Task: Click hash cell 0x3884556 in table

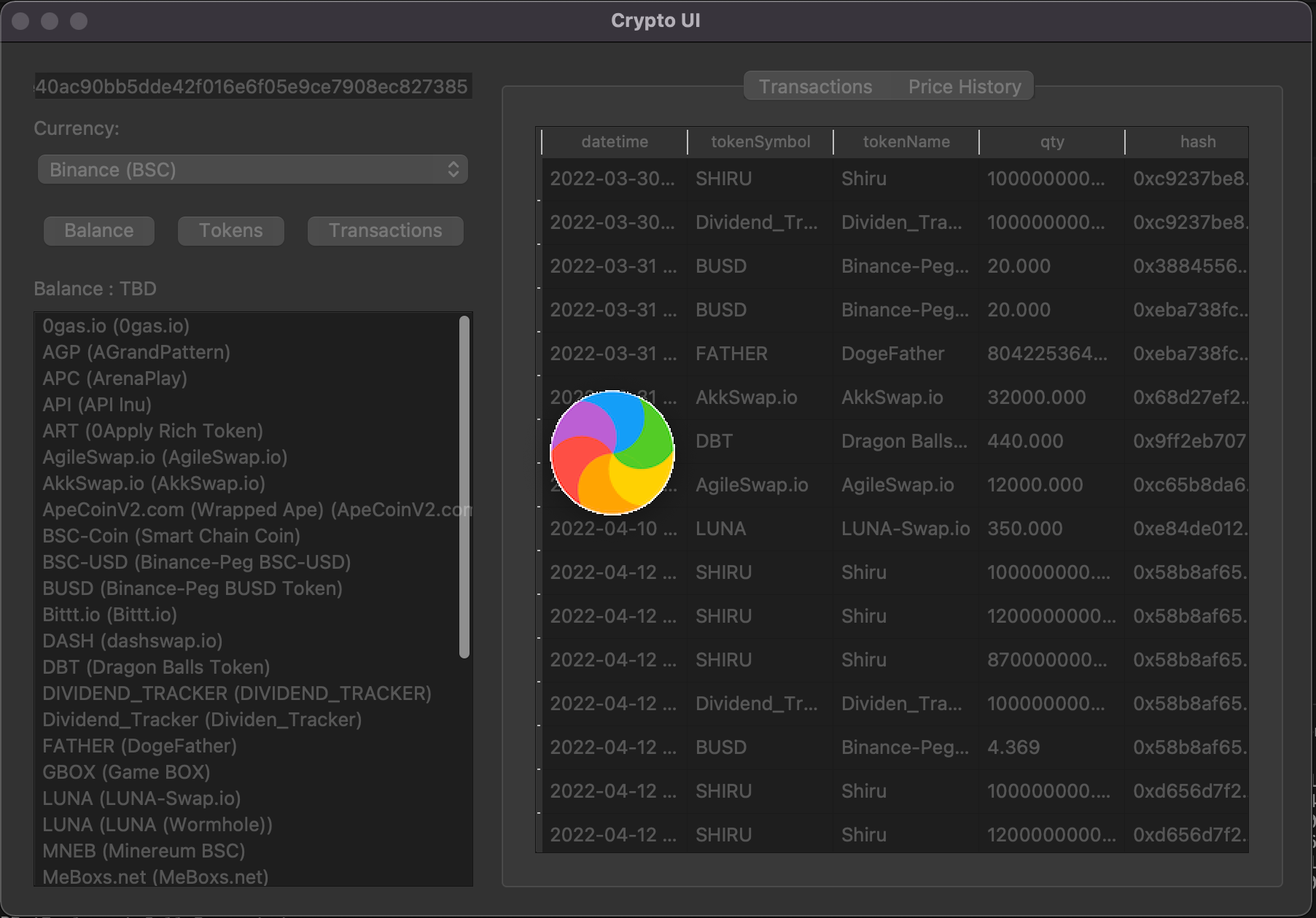Action: (1188, 266)
